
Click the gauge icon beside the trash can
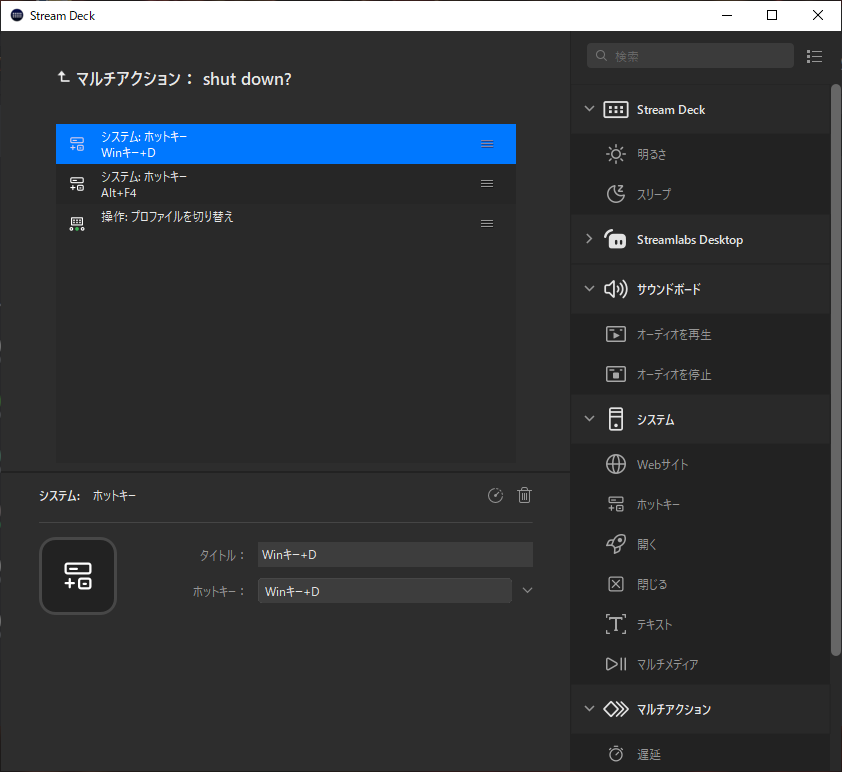click(x=495, y=496)
